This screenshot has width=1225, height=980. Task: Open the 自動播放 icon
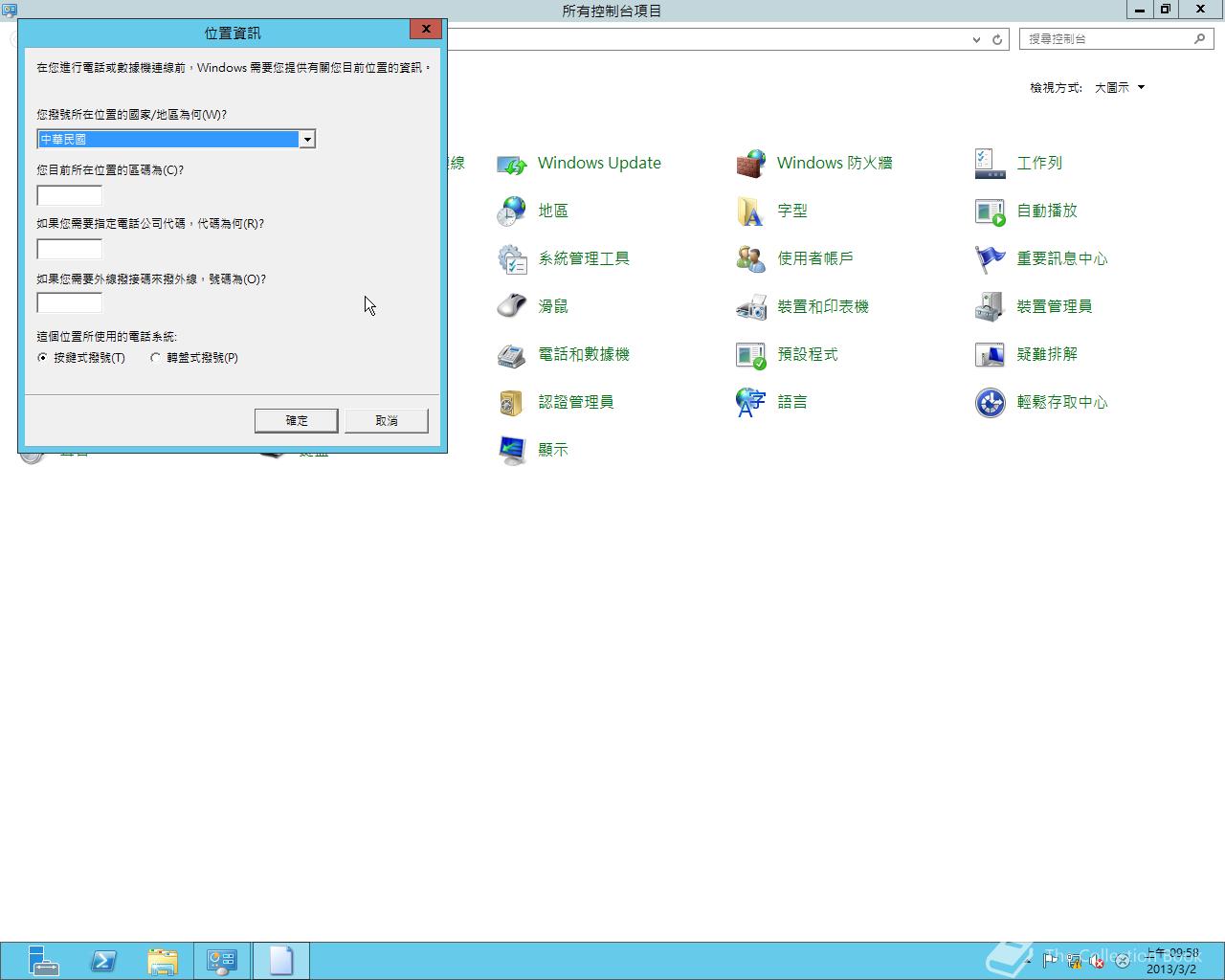pyautogui.click(x=991, y=212)
